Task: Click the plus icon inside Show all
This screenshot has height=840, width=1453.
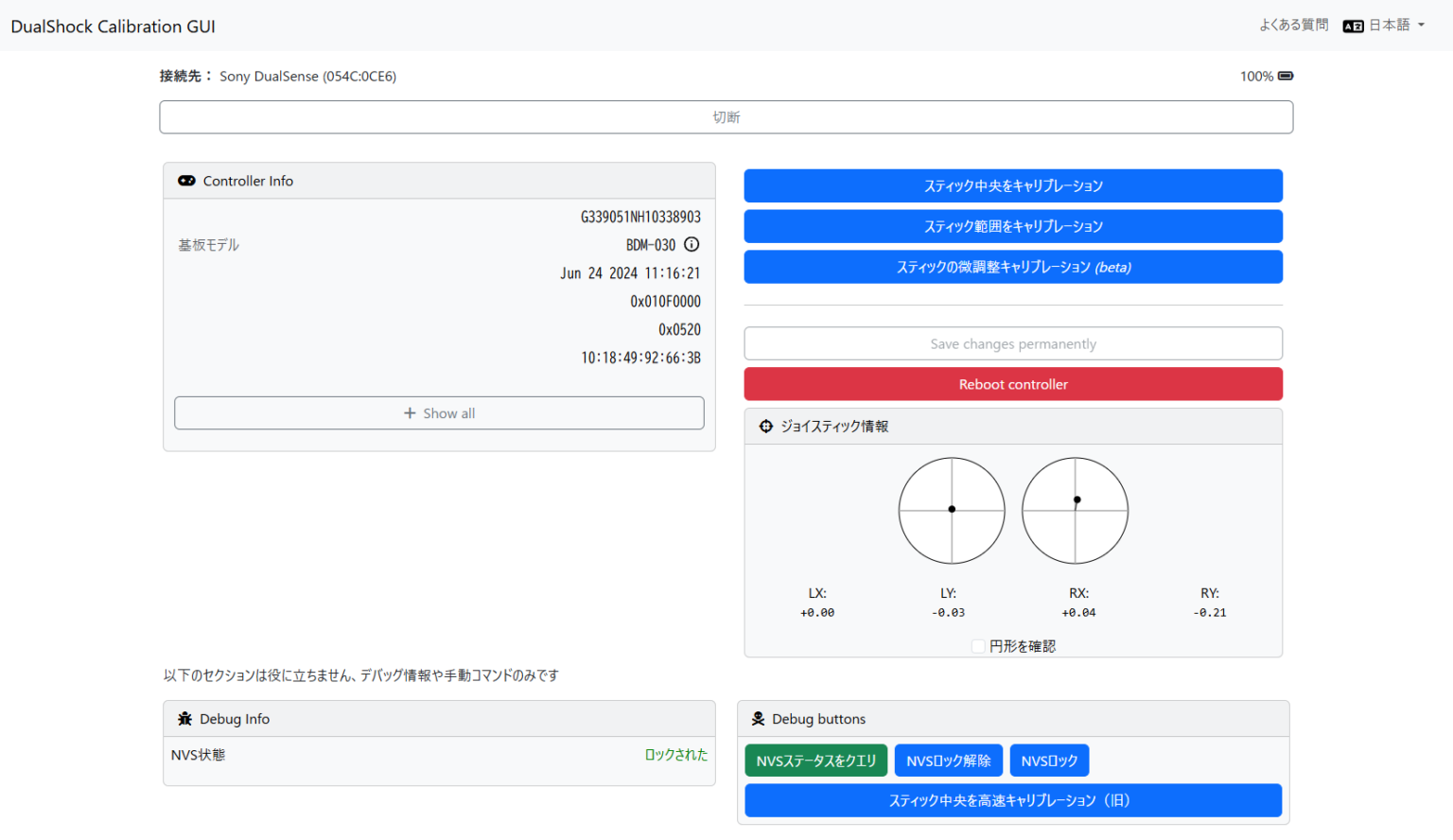Action: click(x=410, y=412)
